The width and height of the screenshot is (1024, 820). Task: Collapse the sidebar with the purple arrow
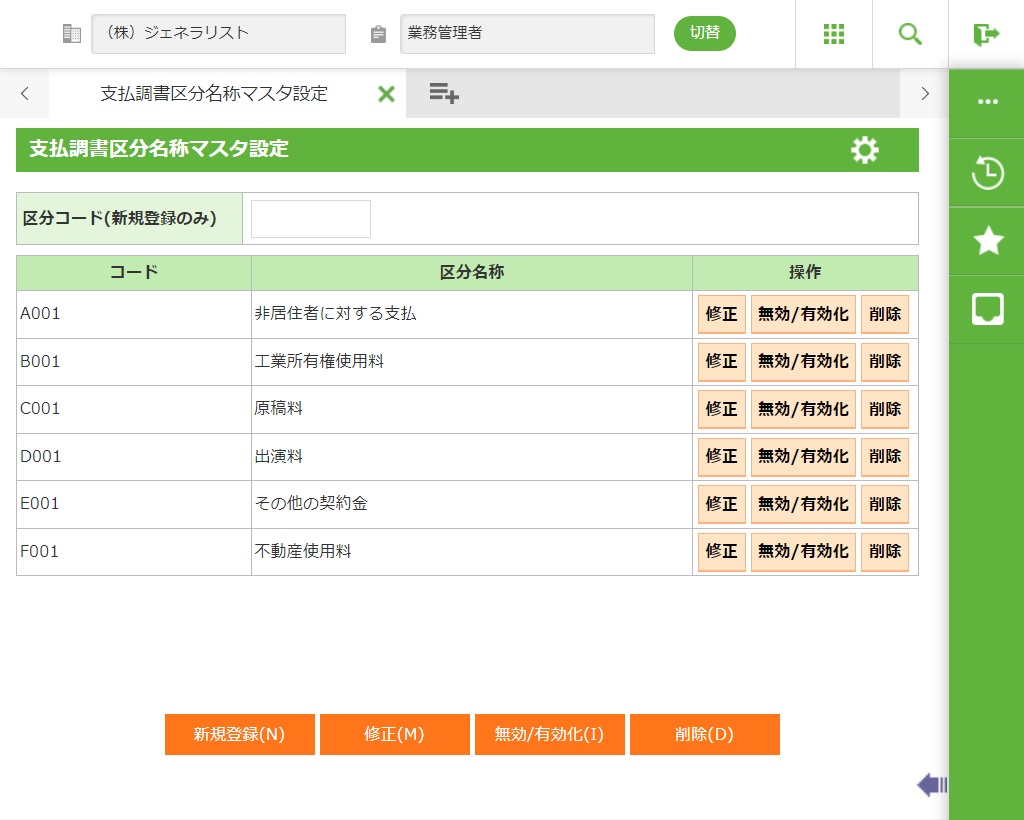point(931,785)
